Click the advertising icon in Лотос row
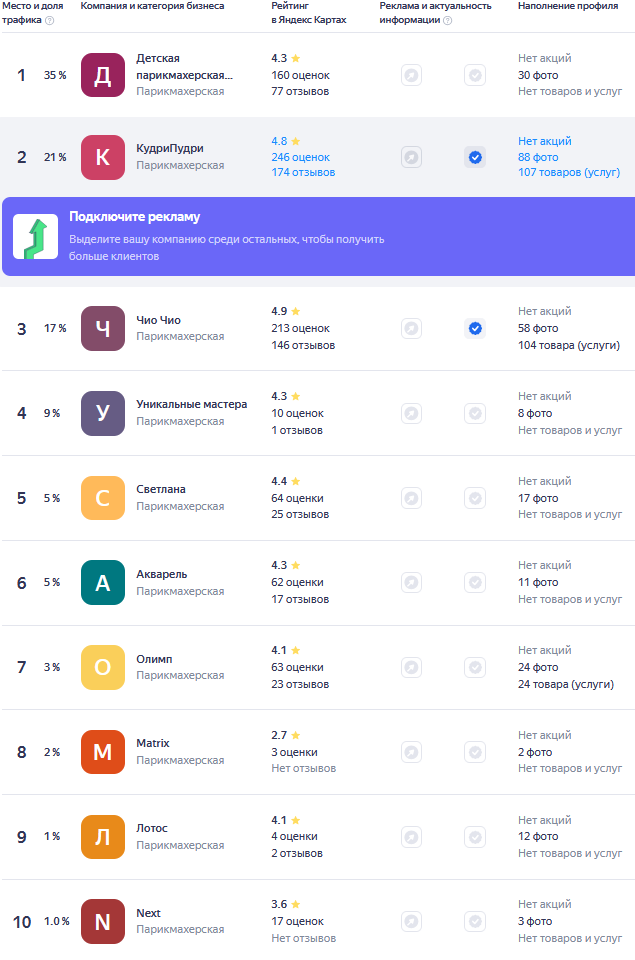This screenshot has height=960, width=635. tap(411, 837)
